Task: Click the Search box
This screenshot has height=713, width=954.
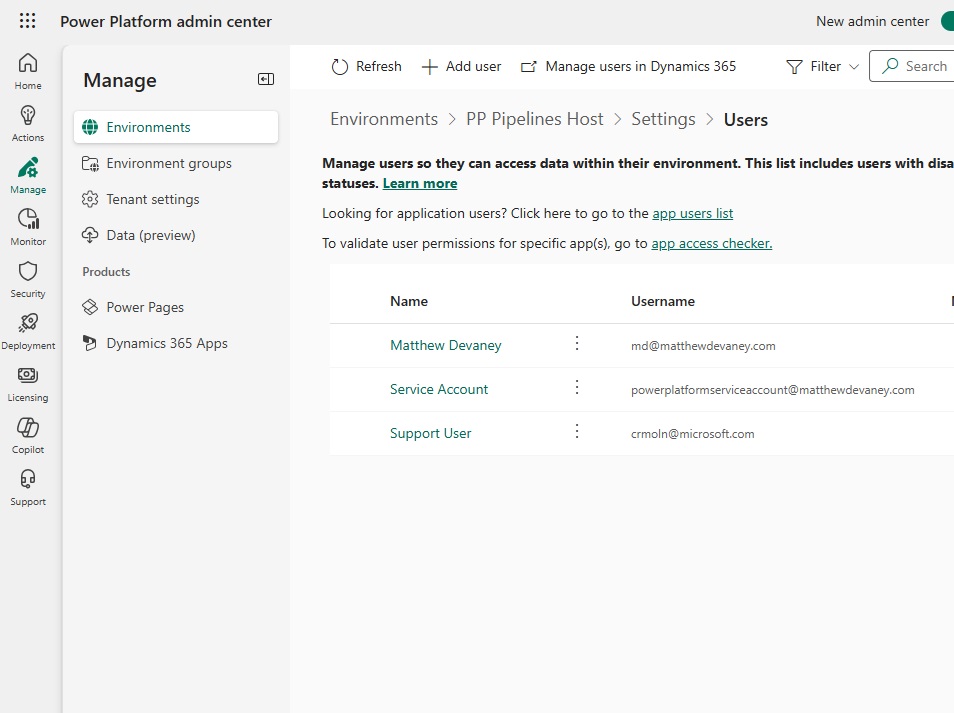Action: (911, 66)
